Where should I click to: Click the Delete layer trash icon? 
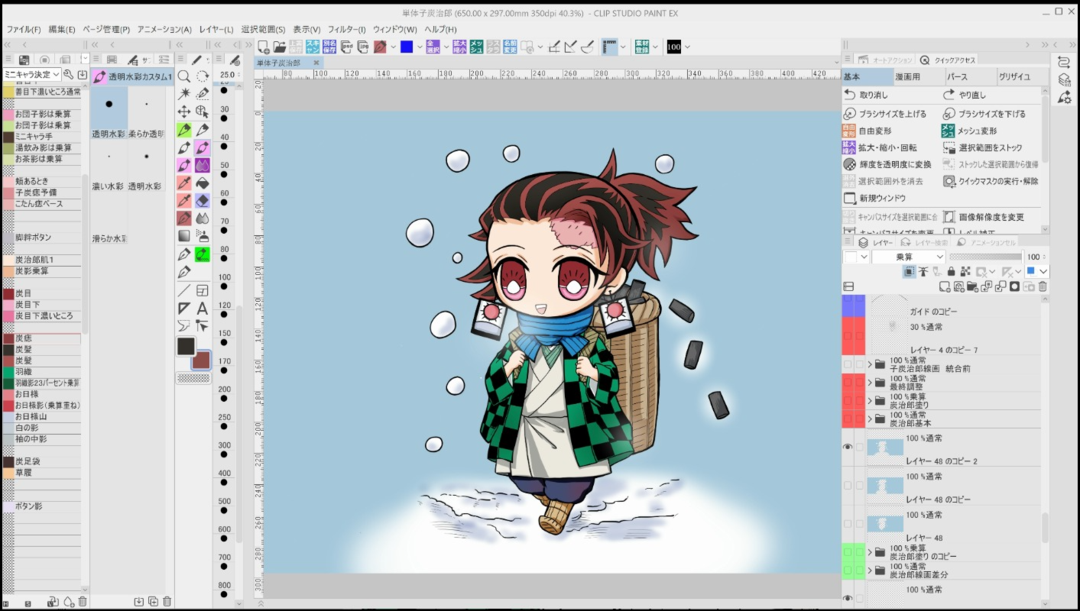coord(1043,287)
